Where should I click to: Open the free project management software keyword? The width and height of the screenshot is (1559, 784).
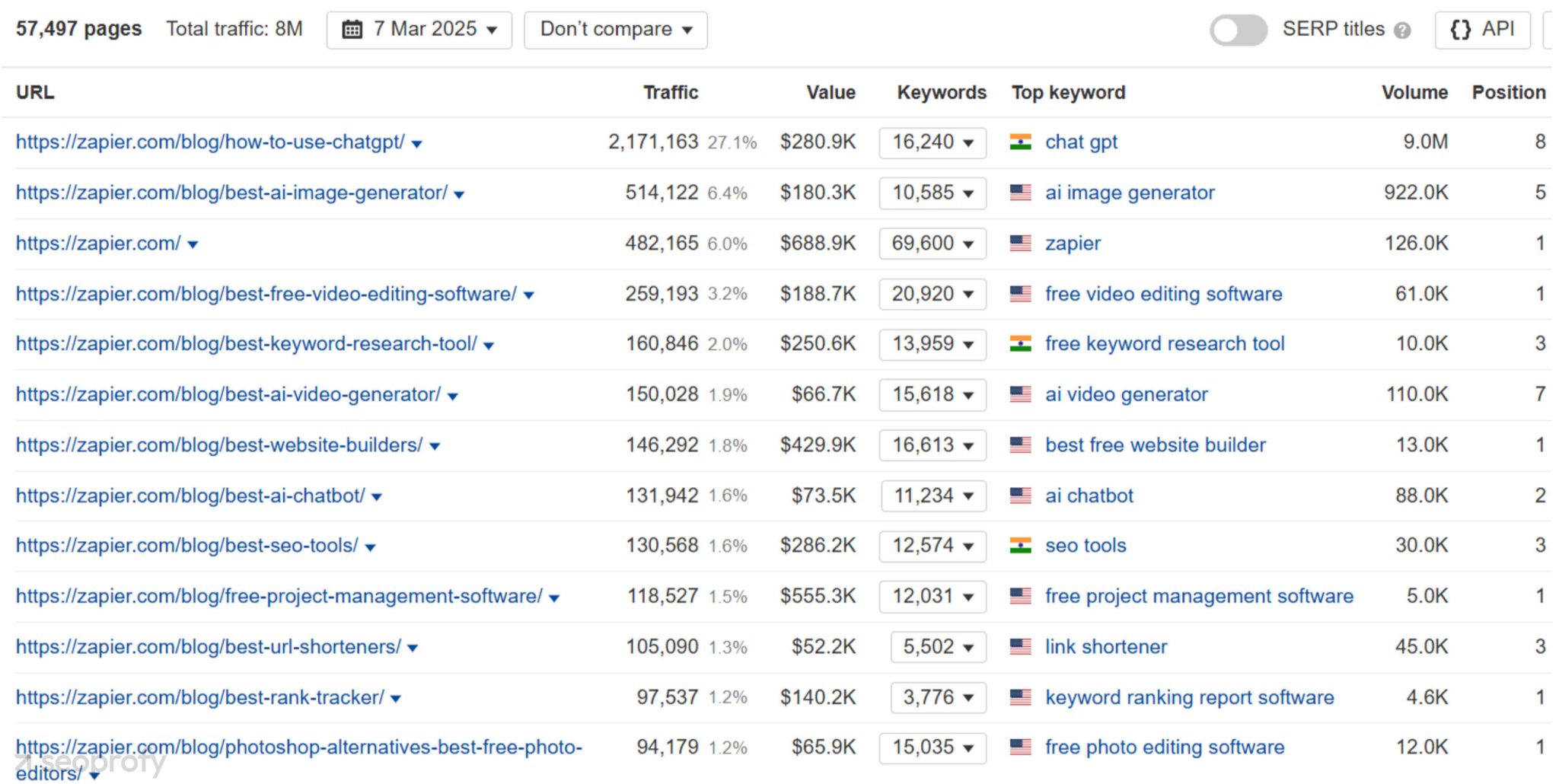click(x=1199, y=596)
